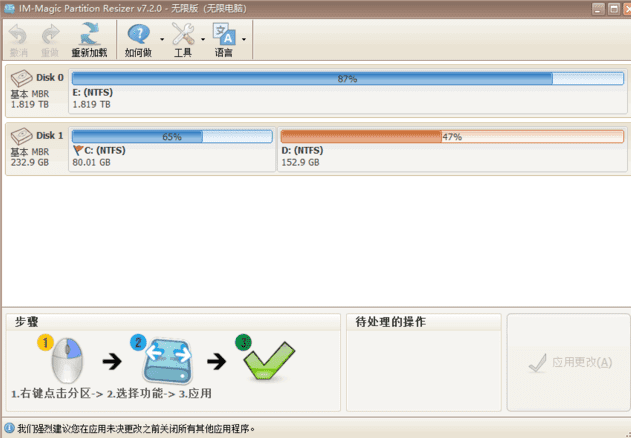631x438 pixels.
Task: Click the application icon in title bar
Action: point(9,8)
